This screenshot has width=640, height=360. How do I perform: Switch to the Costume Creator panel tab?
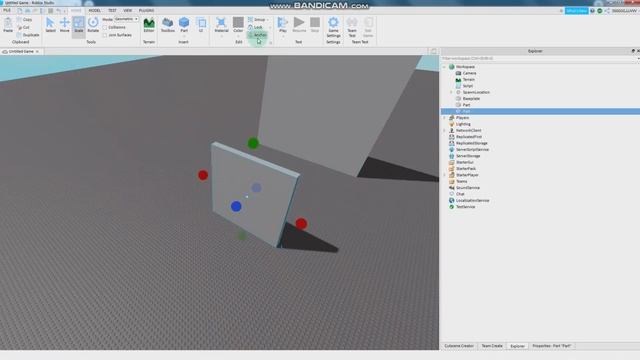(x=459, y=346)
